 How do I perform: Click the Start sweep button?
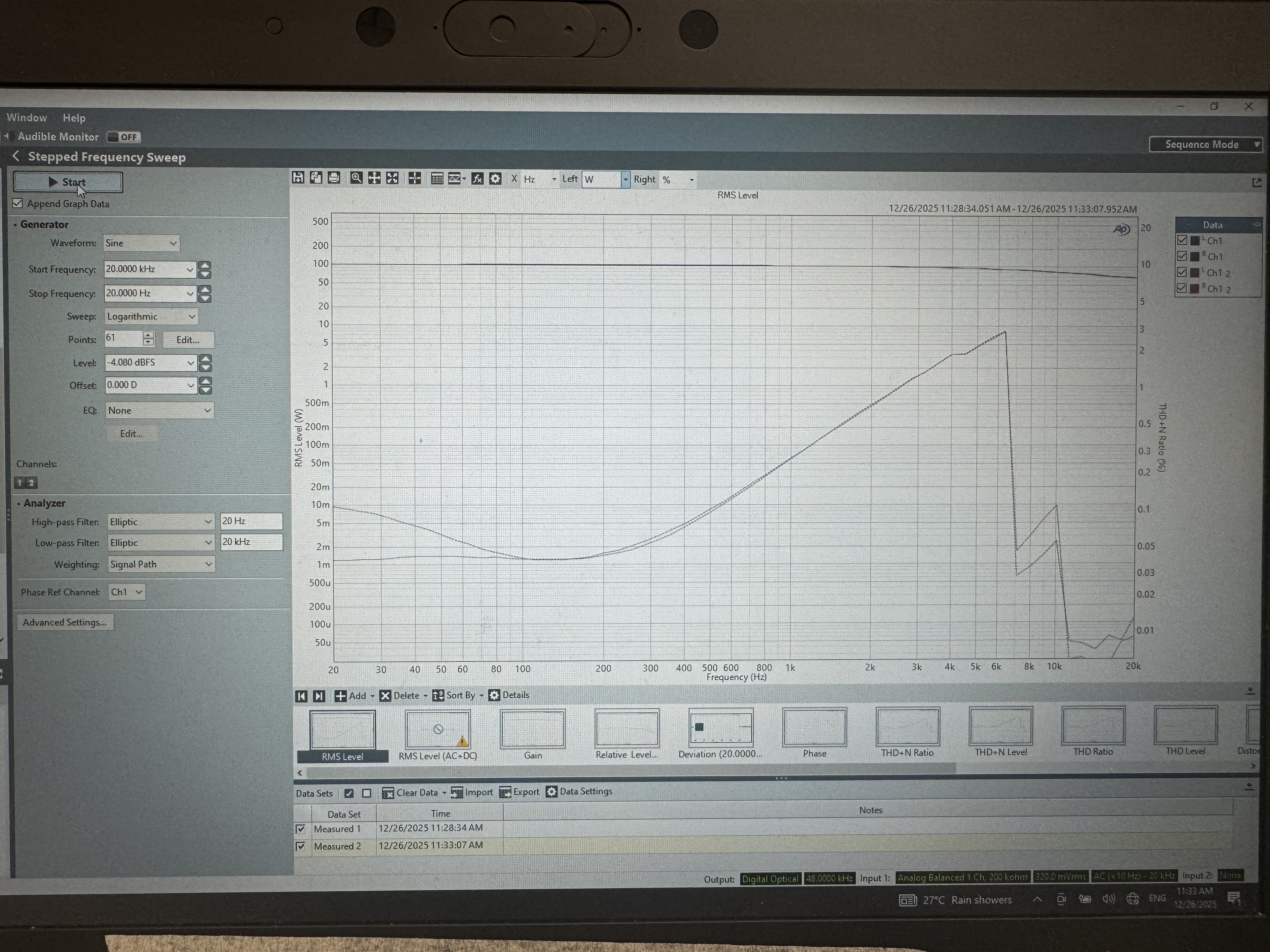[x=68, y=182]
